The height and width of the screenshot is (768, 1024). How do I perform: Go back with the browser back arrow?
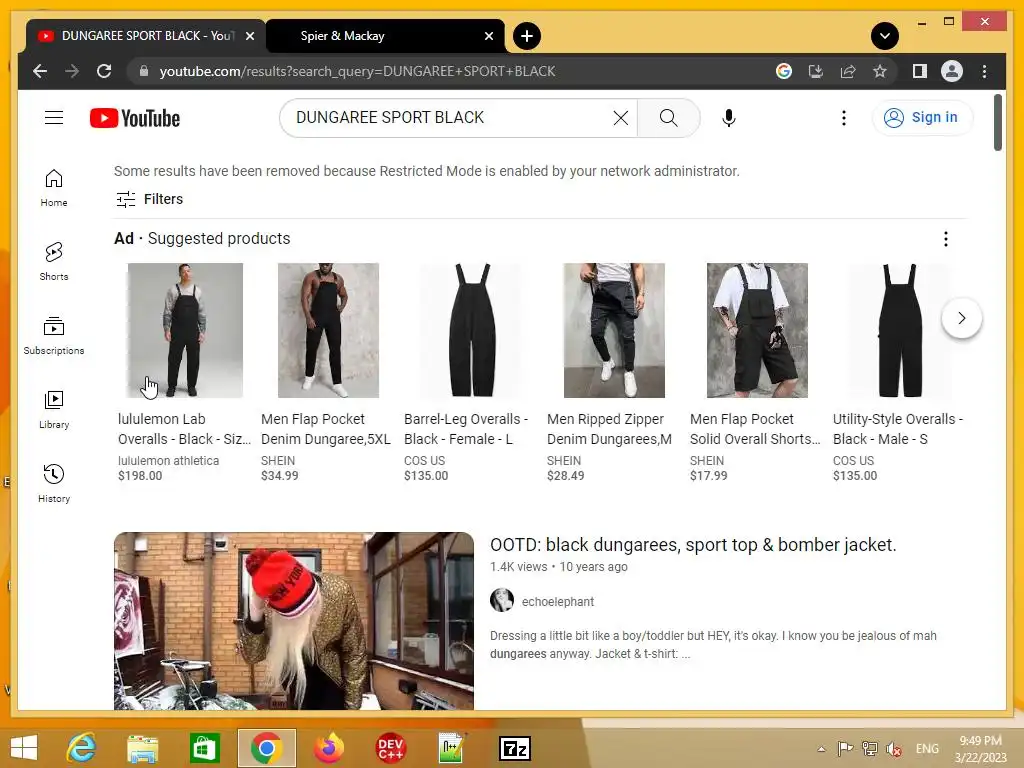click(x=40, y=71)
